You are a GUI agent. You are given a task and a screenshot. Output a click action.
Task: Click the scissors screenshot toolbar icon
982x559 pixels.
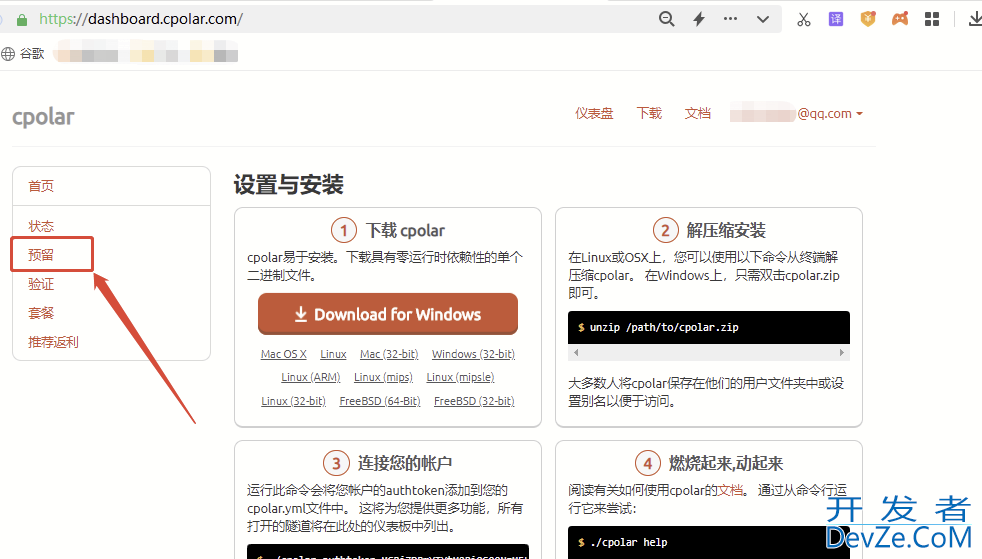pyautogui.click(x=804, y=19)
